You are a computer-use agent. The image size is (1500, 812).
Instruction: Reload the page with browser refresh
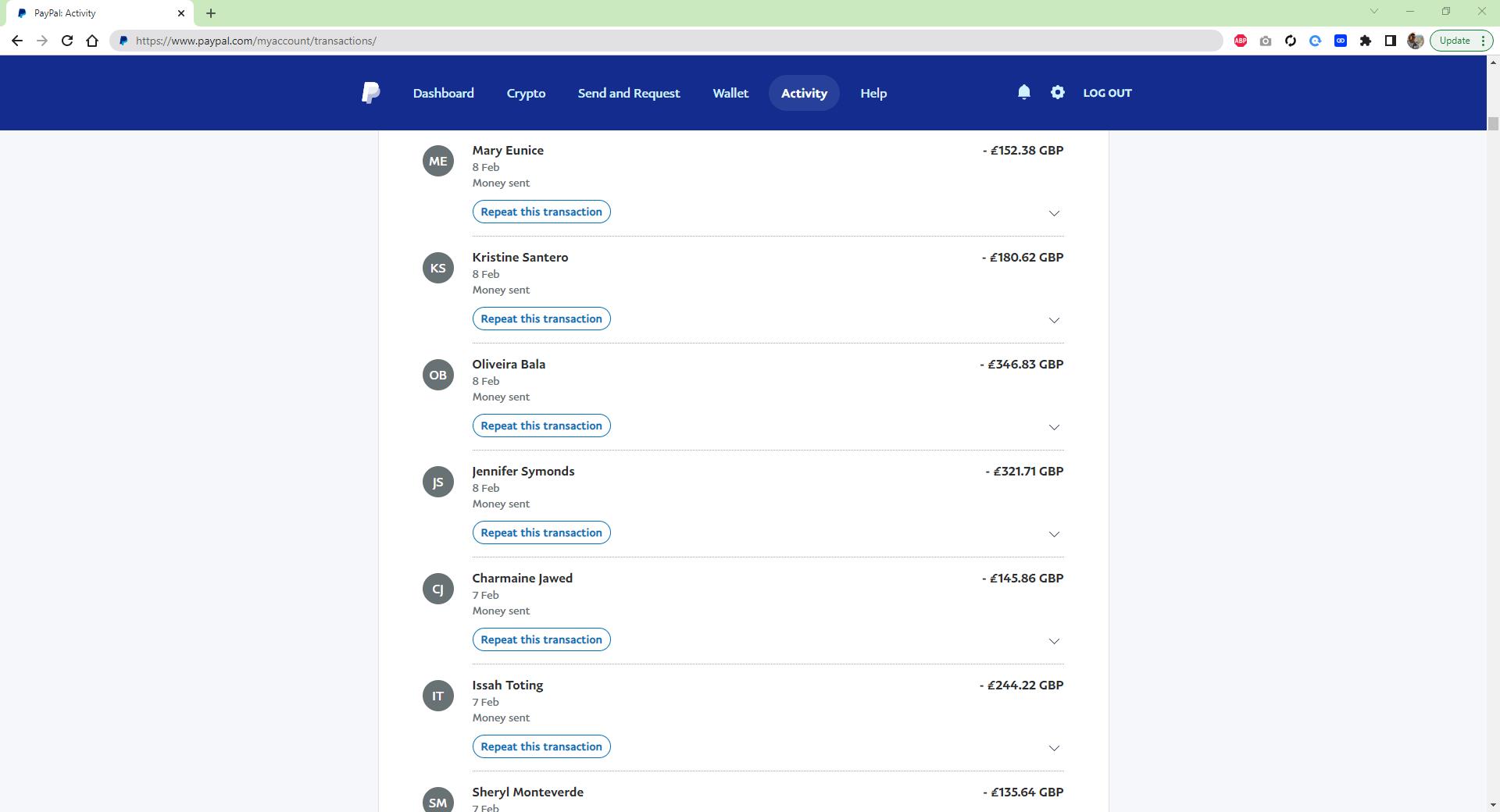[67, 41]
